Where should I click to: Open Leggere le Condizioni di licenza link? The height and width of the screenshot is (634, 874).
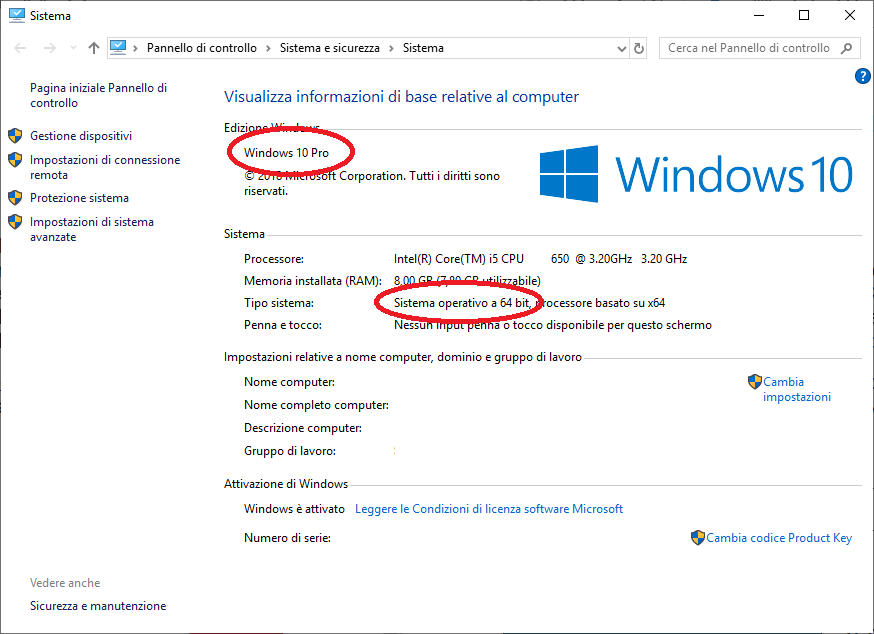click(x=489, y=509)
